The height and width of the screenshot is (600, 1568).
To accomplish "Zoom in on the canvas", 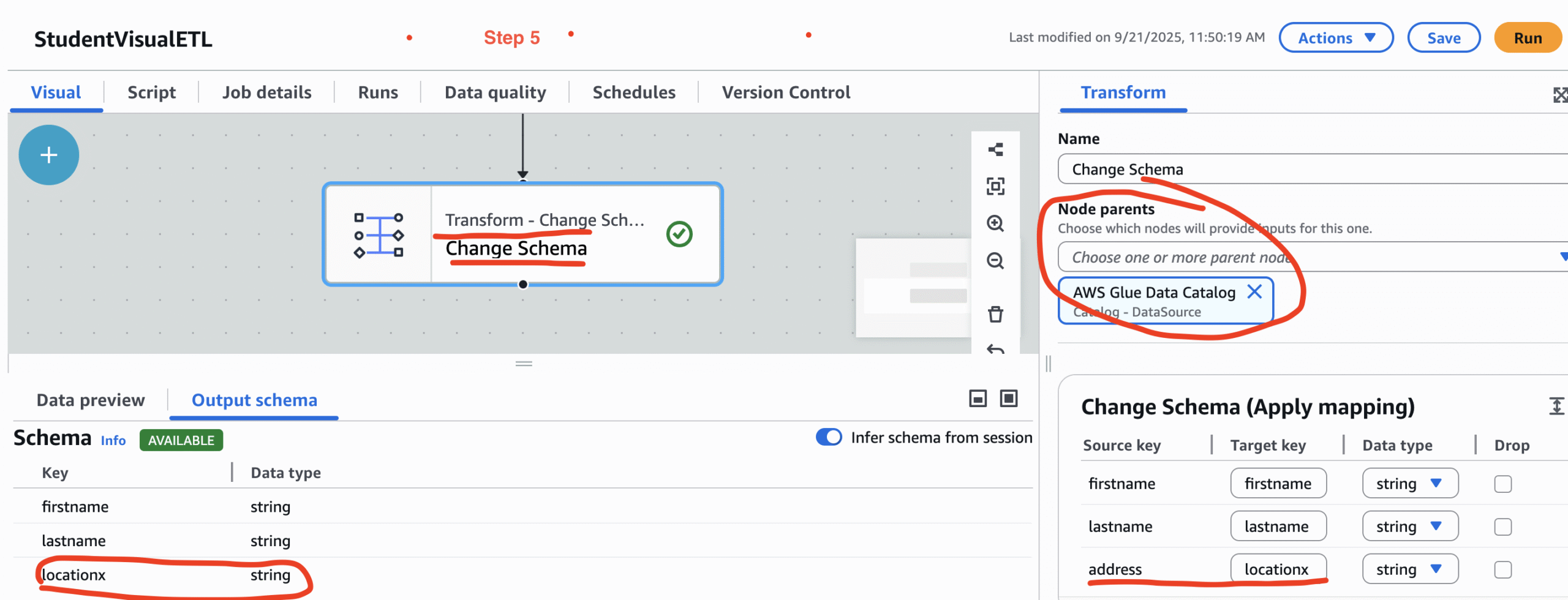I will coord(995,223).
